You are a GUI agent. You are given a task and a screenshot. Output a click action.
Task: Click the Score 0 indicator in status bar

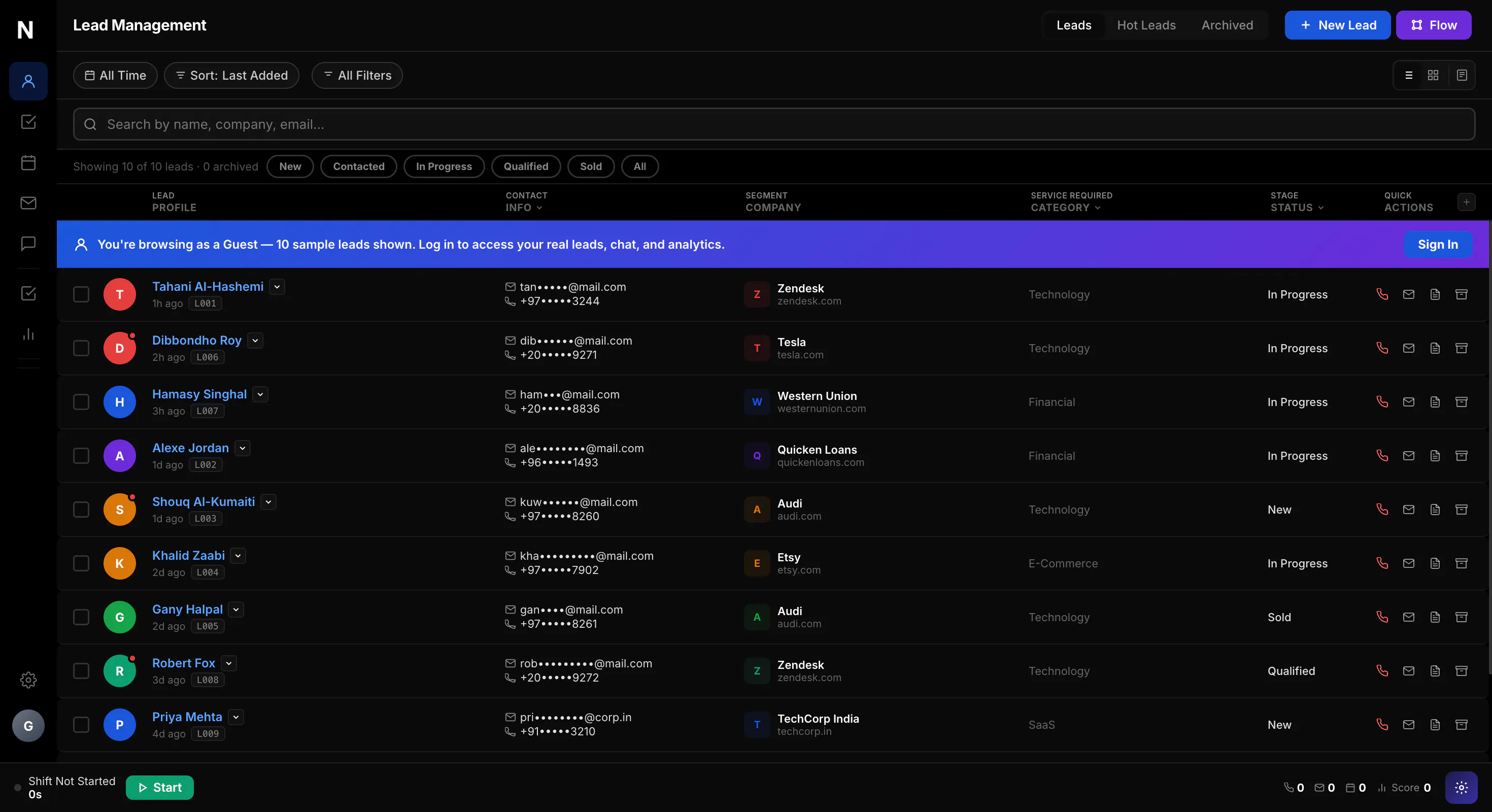pyautogui.click(x=1405, y=788)
